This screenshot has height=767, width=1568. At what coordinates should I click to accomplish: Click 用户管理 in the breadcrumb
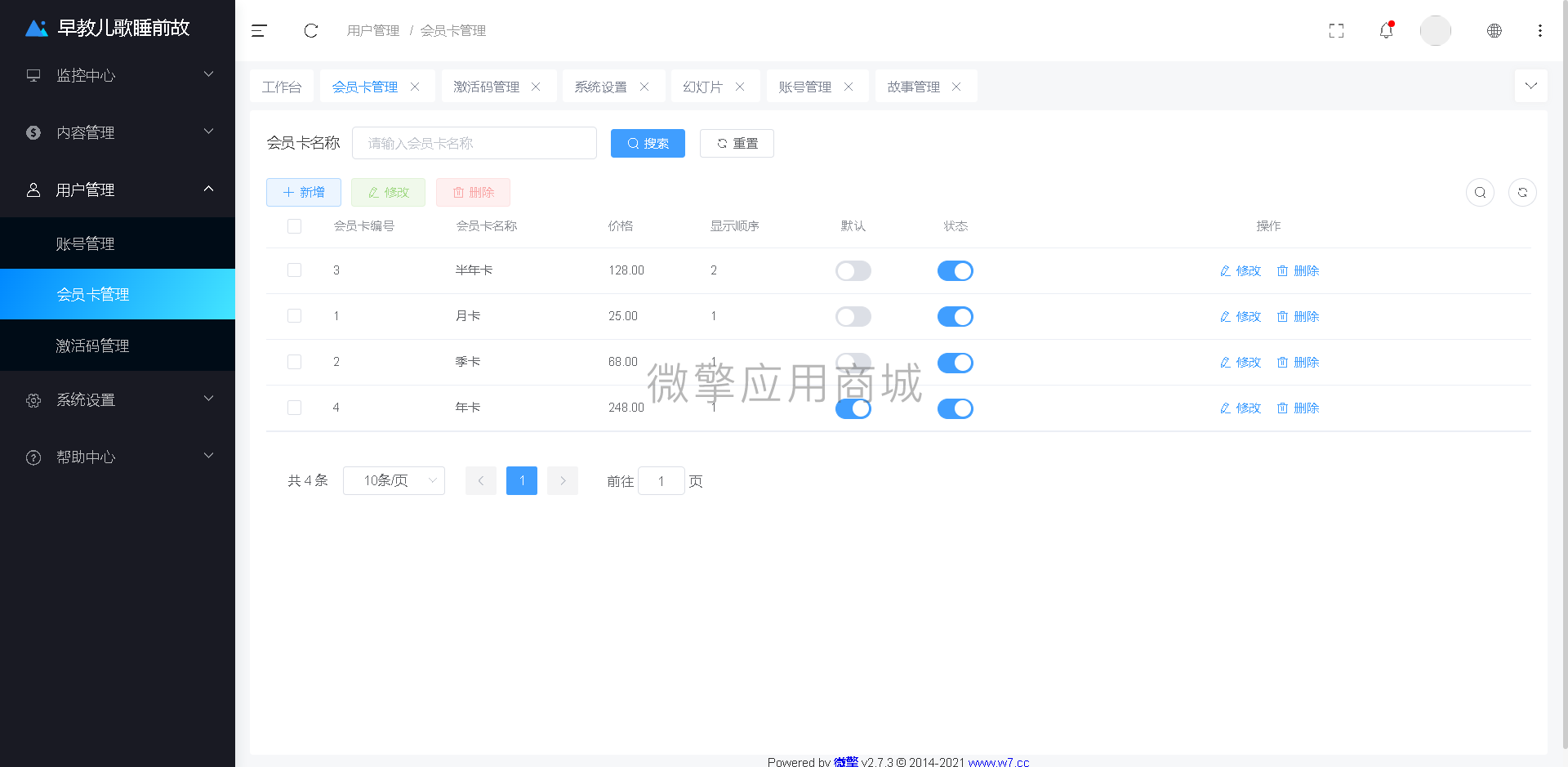coord(373,31)
